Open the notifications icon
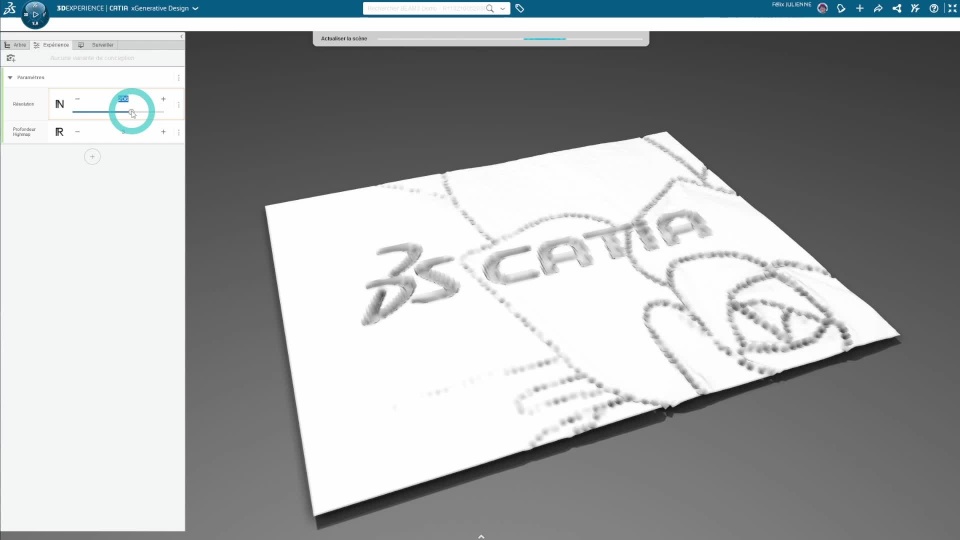This screenshot has height=540, width=960. coord(841,9)
